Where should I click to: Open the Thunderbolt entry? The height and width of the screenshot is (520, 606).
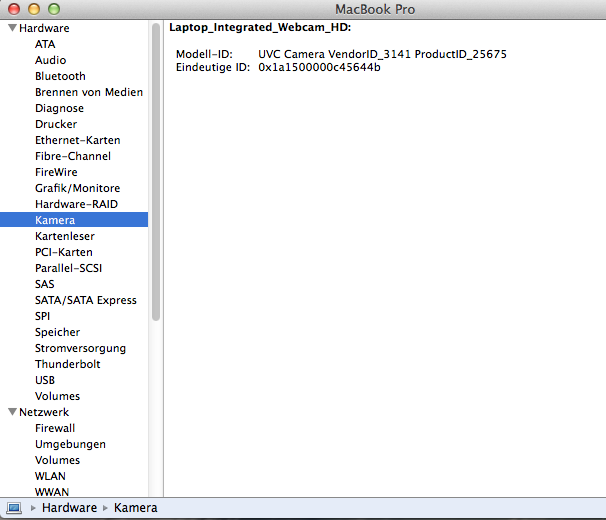67,364
